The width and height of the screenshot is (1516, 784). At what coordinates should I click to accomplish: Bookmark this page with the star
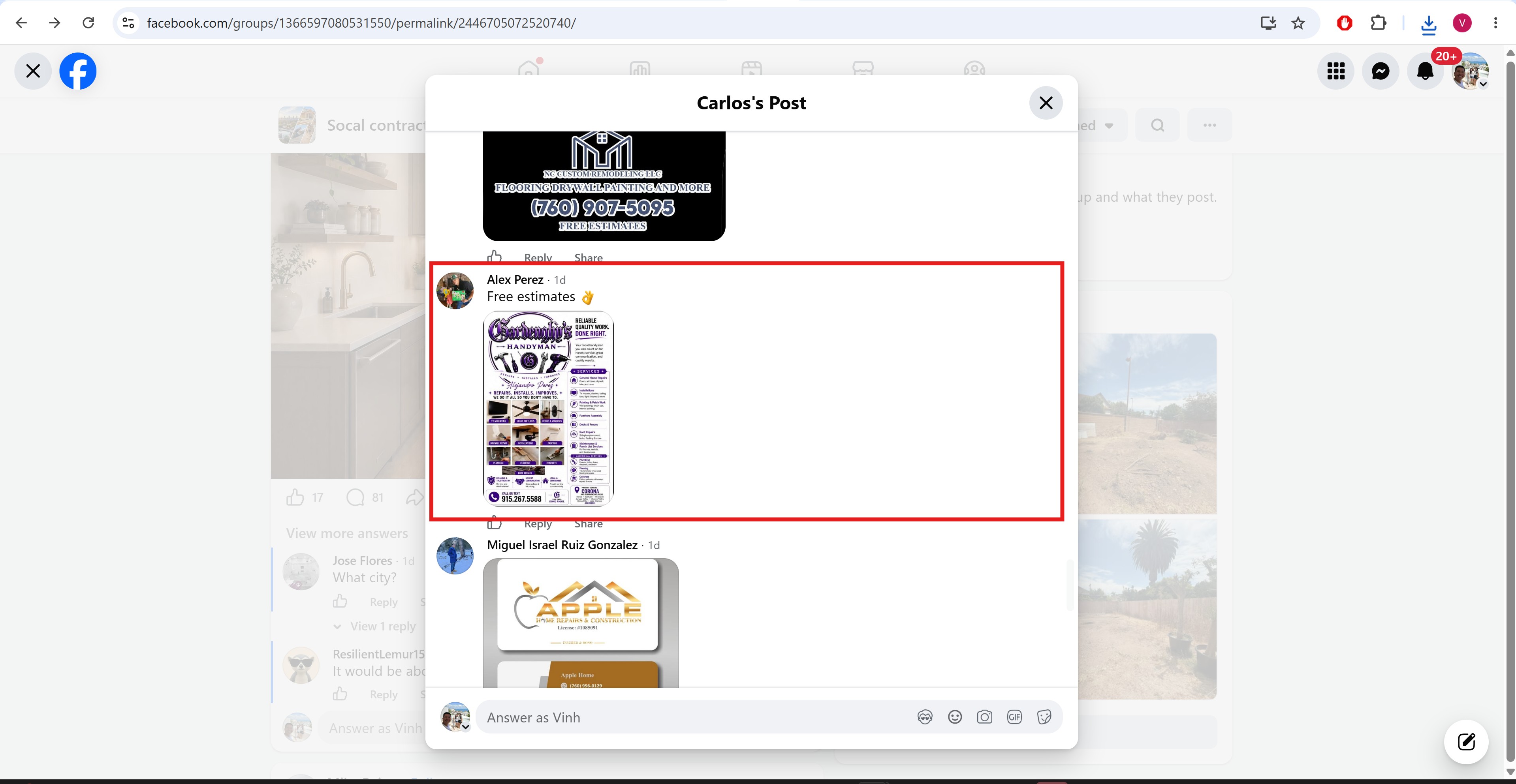tap(1298, 23)
